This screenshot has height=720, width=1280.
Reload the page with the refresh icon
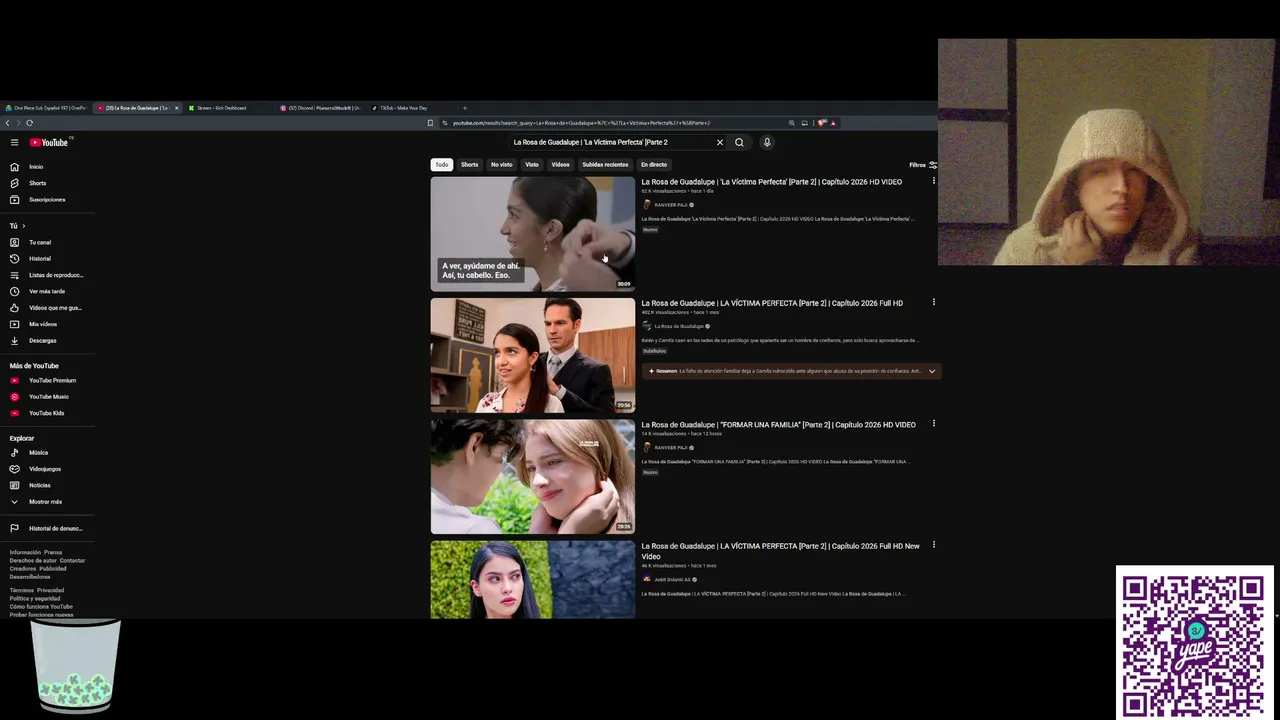(x=30, y=123)
